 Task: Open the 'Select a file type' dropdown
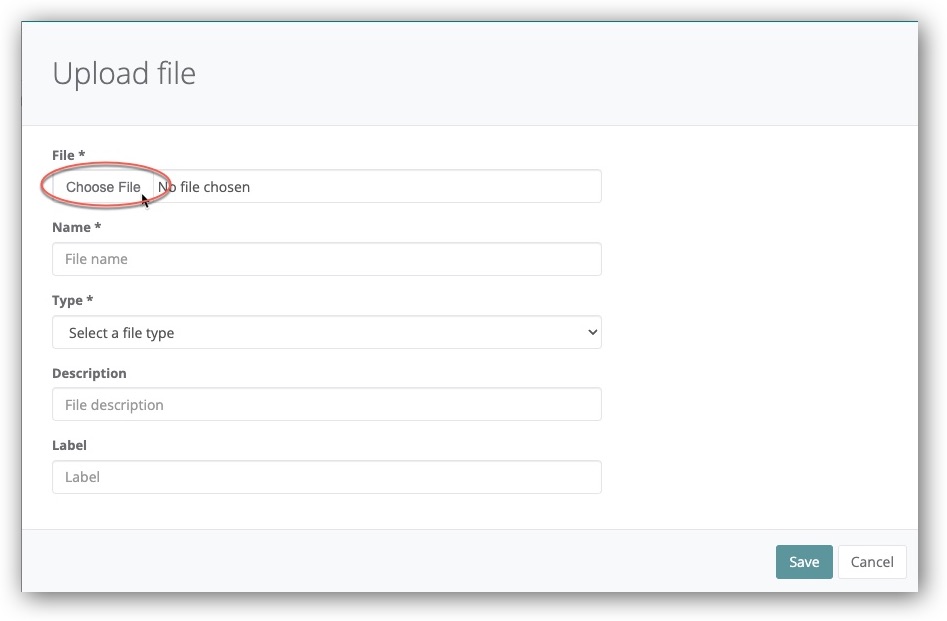(x=326, y=333)
